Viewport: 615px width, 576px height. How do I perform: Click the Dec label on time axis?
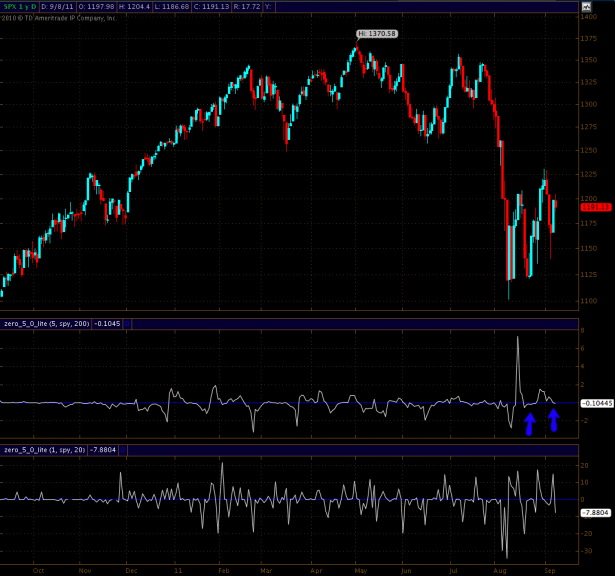click(x=131, y=571)
